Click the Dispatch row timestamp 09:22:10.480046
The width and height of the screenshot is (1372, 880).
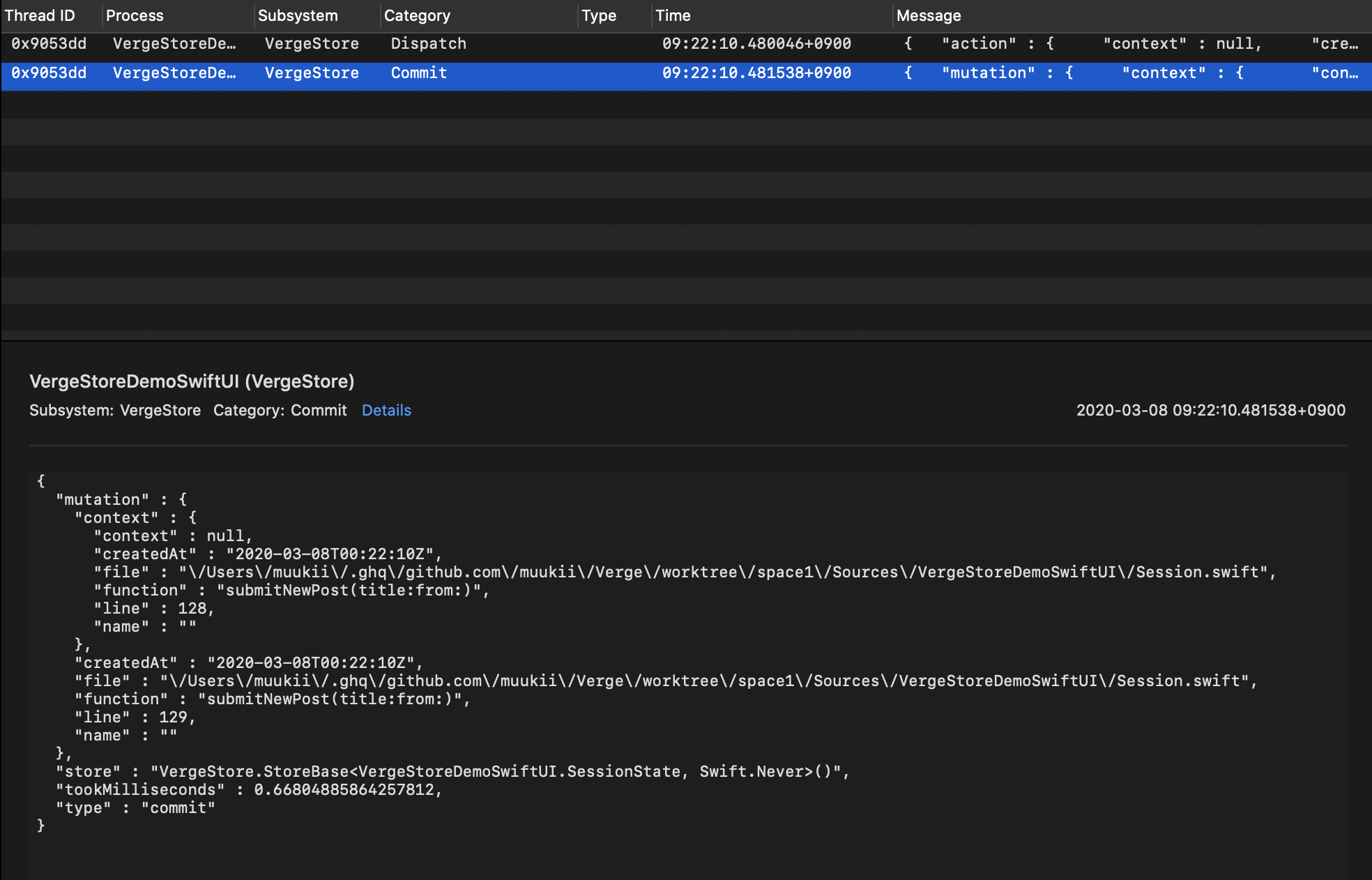(756, 44)
